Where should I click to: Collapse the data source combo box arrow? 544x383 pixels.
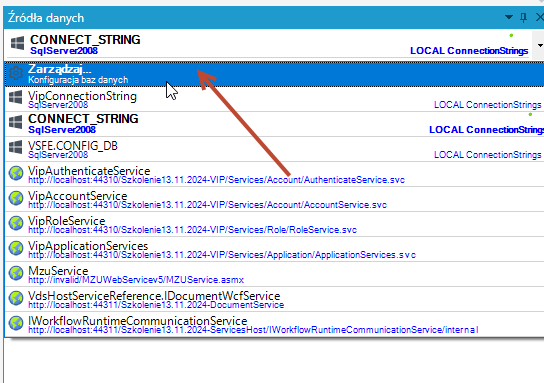click(539, 45)
